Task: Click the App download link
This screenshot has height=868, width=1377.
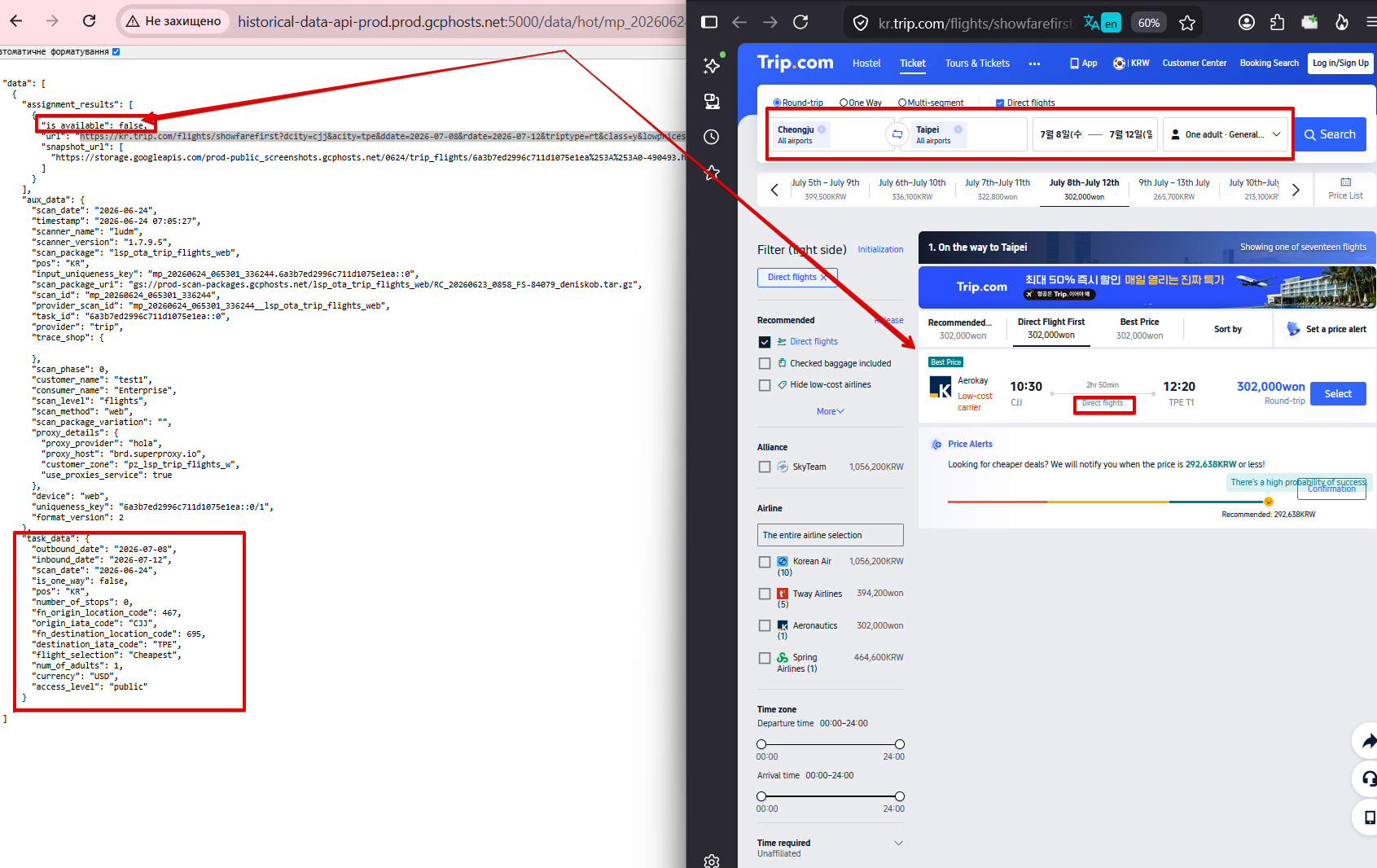Action: point(1084,64)
